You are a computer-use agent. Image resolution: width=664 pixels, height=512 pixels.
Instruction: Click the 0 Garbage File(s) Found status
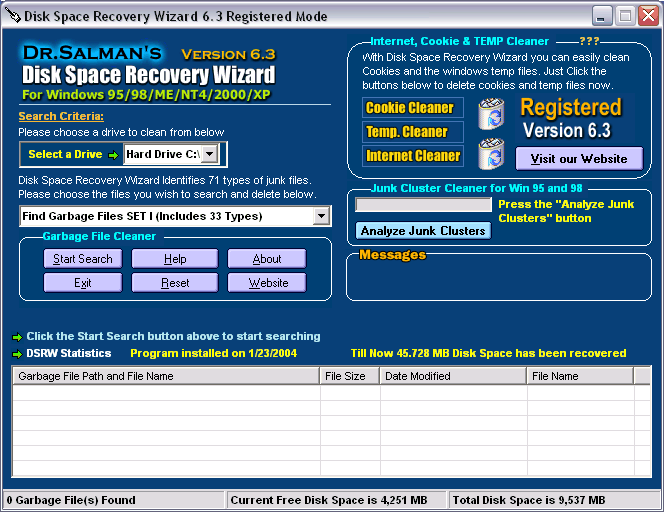click(113, 500)
